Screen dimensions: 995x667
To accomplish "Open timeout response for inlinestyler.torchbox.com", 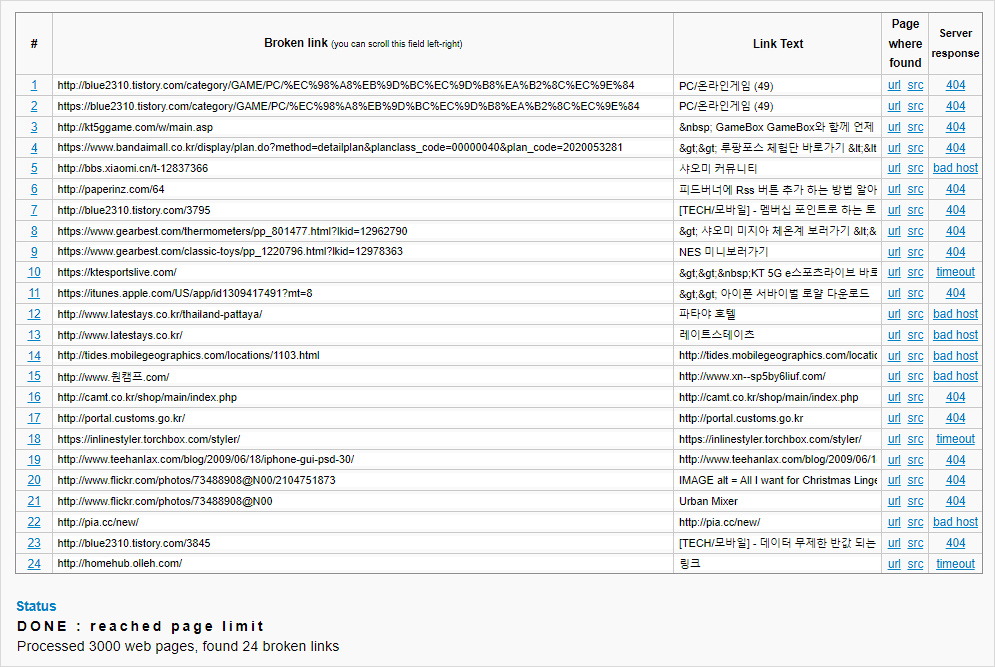I will click(x=955, y=439).
